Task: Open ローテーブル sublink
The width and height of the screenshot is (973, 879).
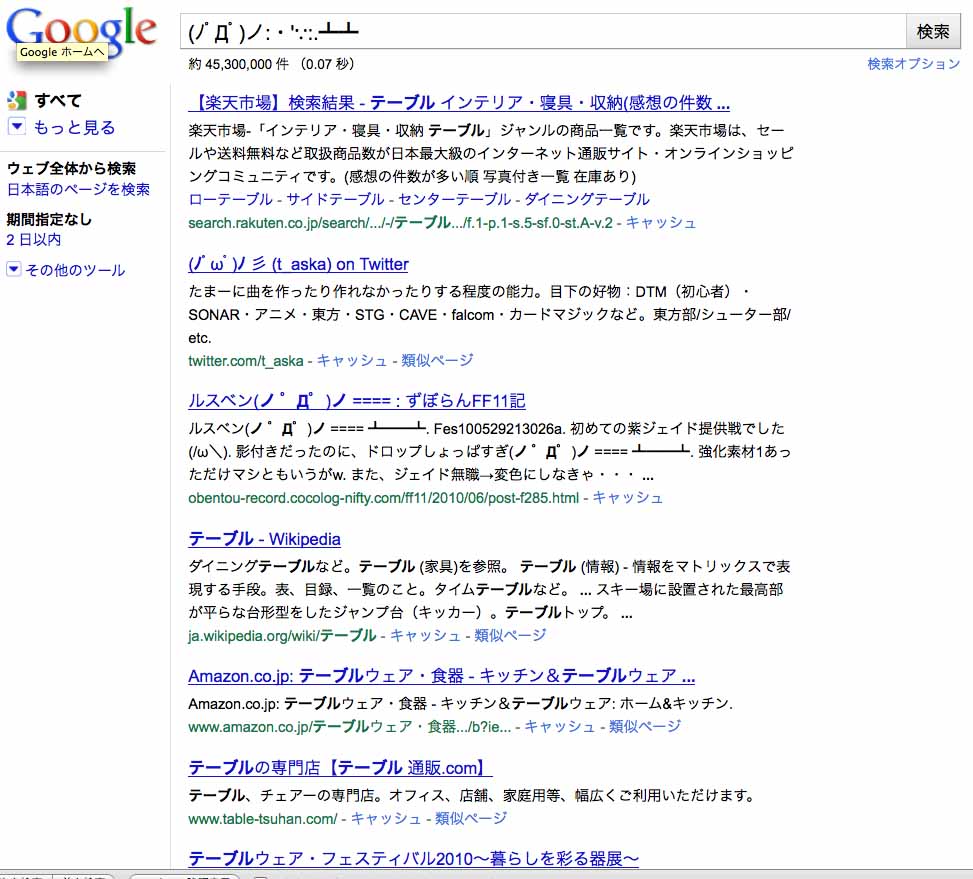Action: (x=230, y=199)
